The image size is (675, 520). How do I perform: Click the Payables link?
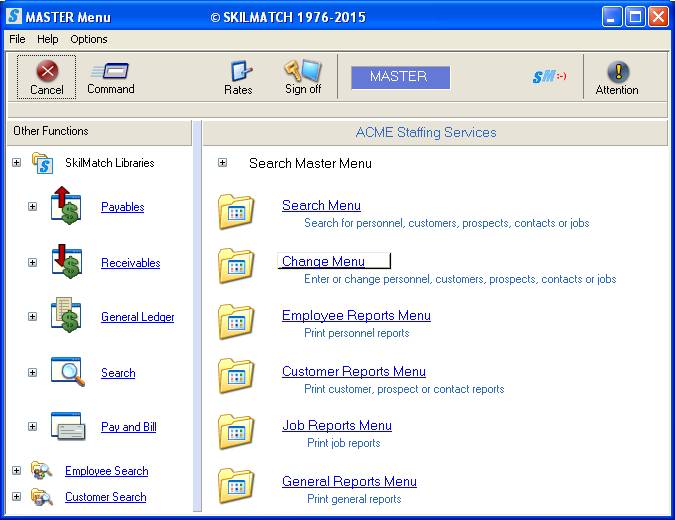pos(123,207)
